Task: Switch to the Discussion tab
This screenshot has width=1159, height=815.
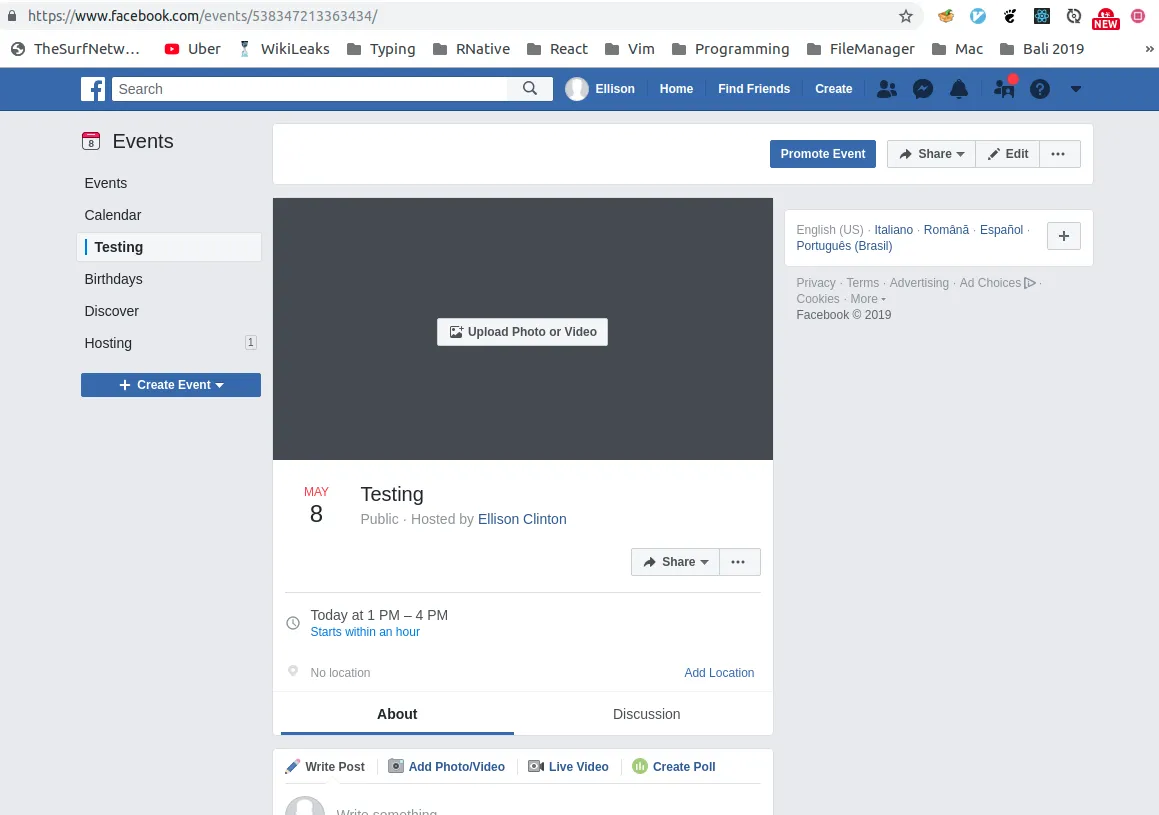Action: tap(646, 714)
